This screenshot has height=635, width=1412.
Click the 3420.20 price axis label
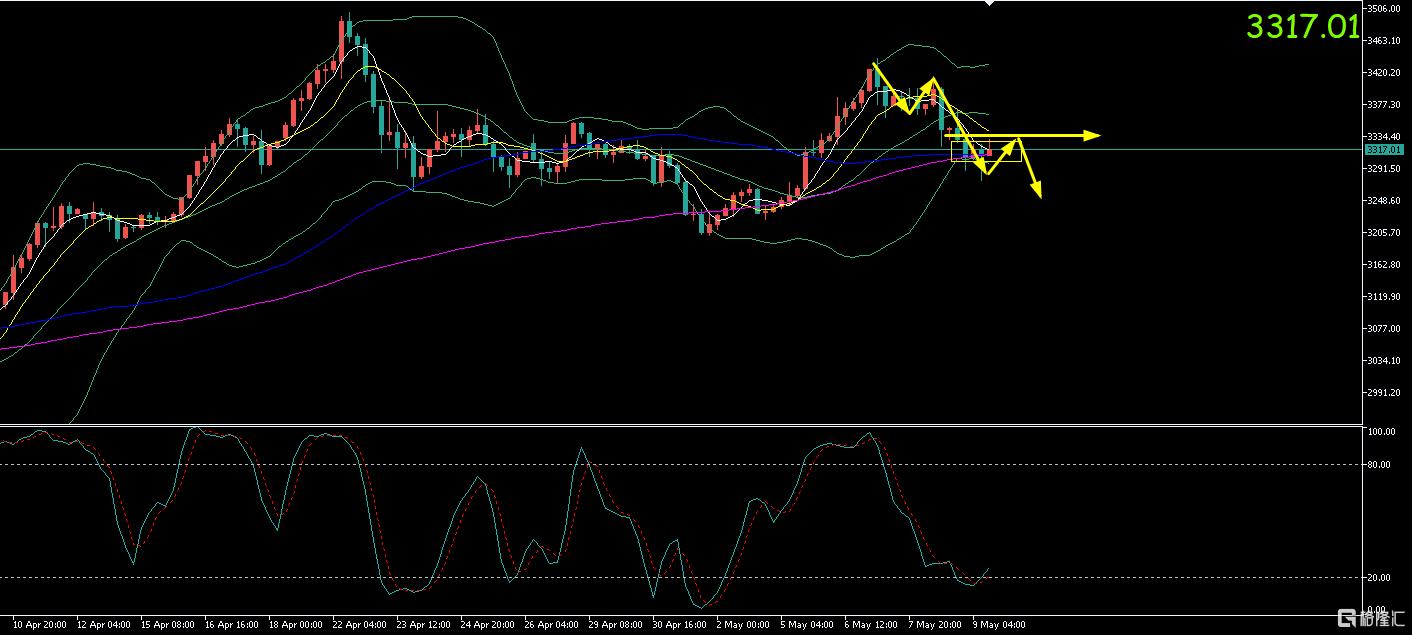click(x=1386, y=73)
